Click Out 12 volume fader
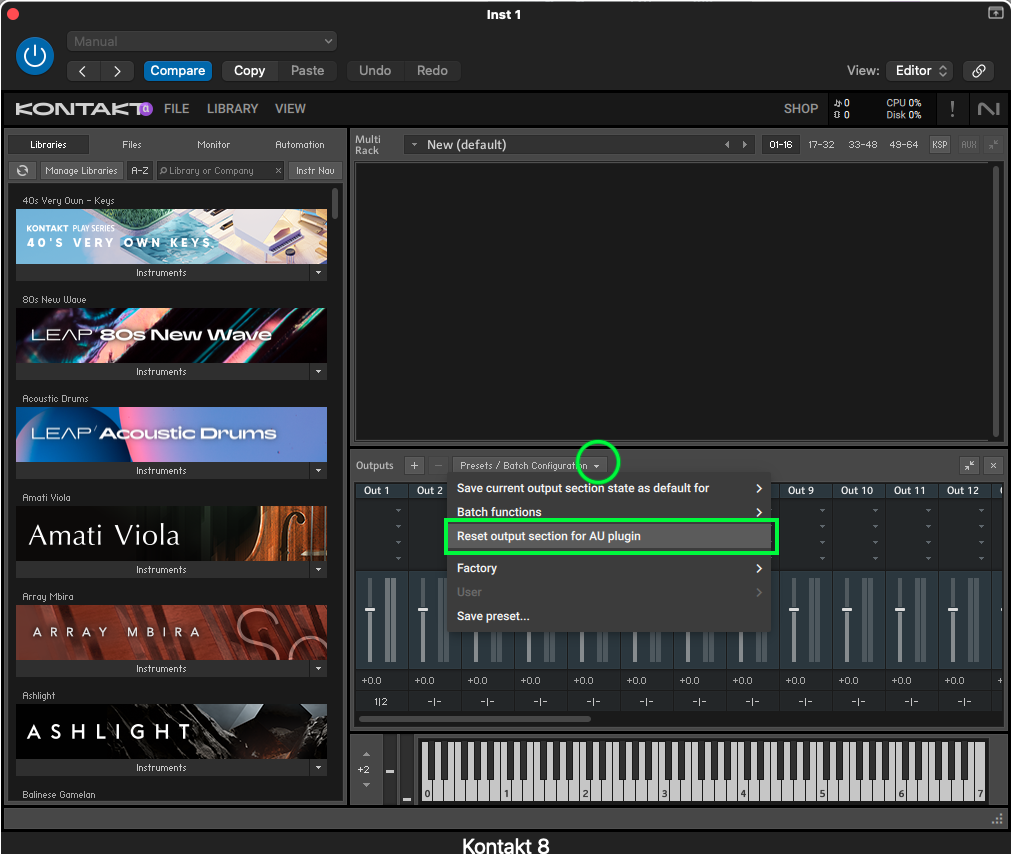Screen dimensions: 1011x854 pyautogui.click(x=953, y=610)
